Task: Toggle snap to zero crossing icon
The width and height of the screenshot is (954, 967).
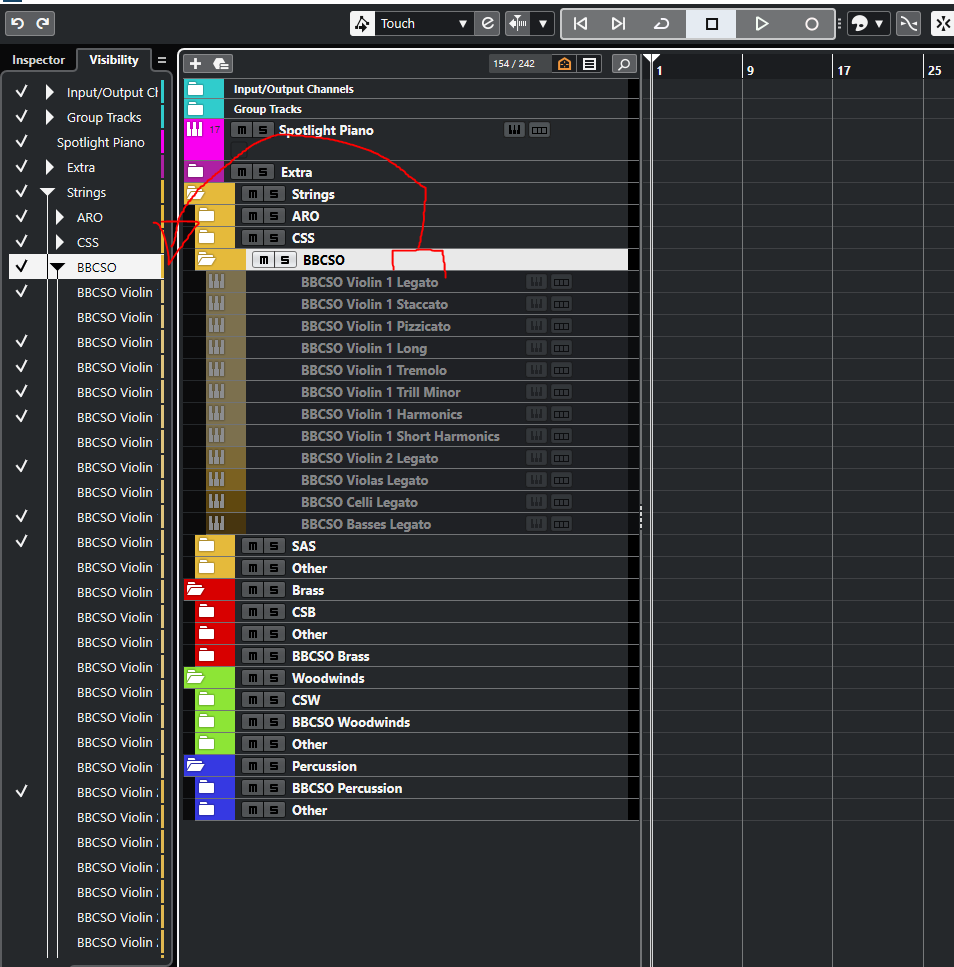Action: tap(908, 23)
